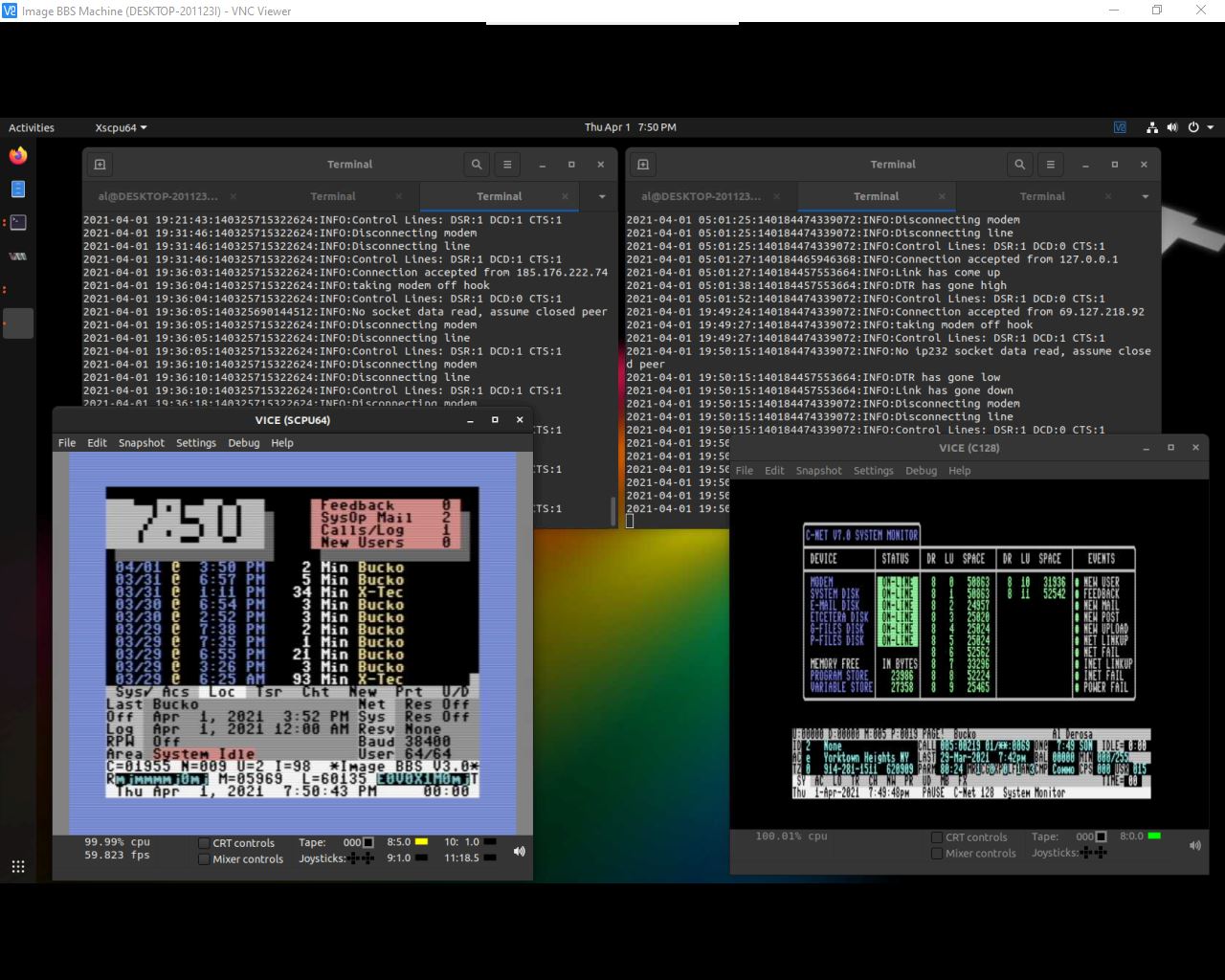
Task: Open clock showing Thu Apr 1 7:50 PM
Action: click(x=631, y=127)
